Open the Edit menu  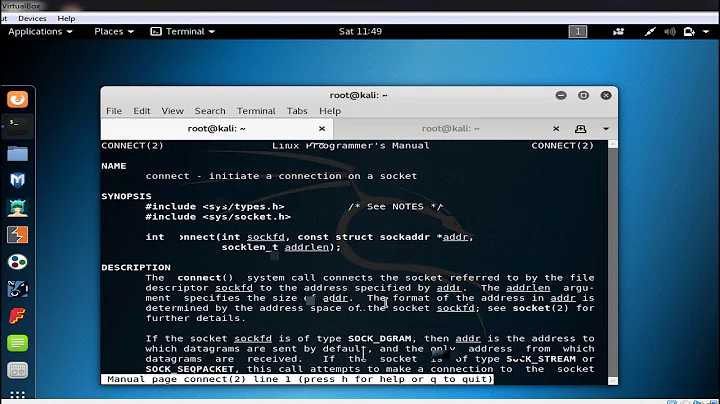click(x=142, y=111)
